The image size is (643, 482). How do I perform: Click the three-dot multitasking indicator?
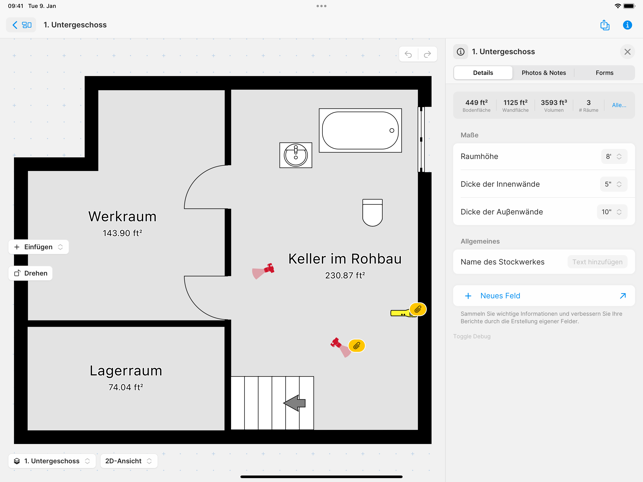pos(322,6)
